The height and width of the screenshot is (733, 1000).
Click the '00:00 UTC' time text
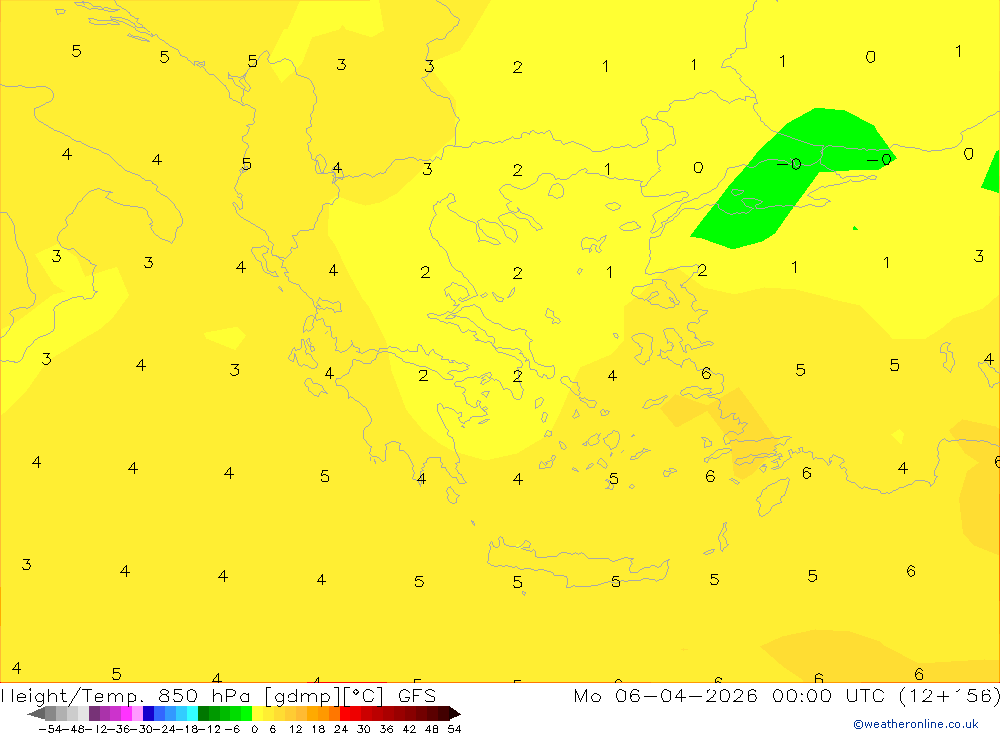click(828, 695)
